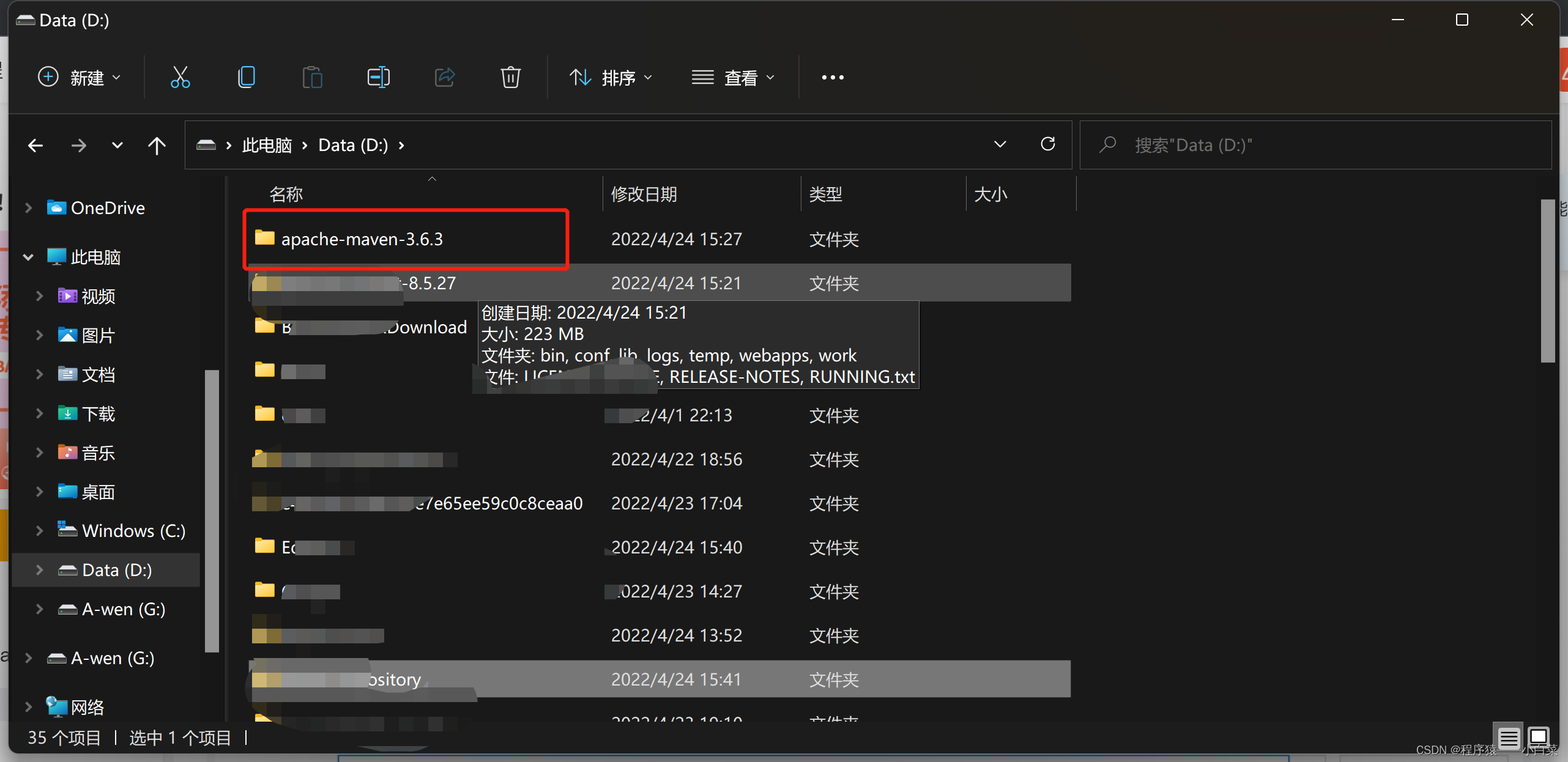Click the Windows (C:) drive icon
Viewport: 1568px width, 762px height.
pos(67,530)
